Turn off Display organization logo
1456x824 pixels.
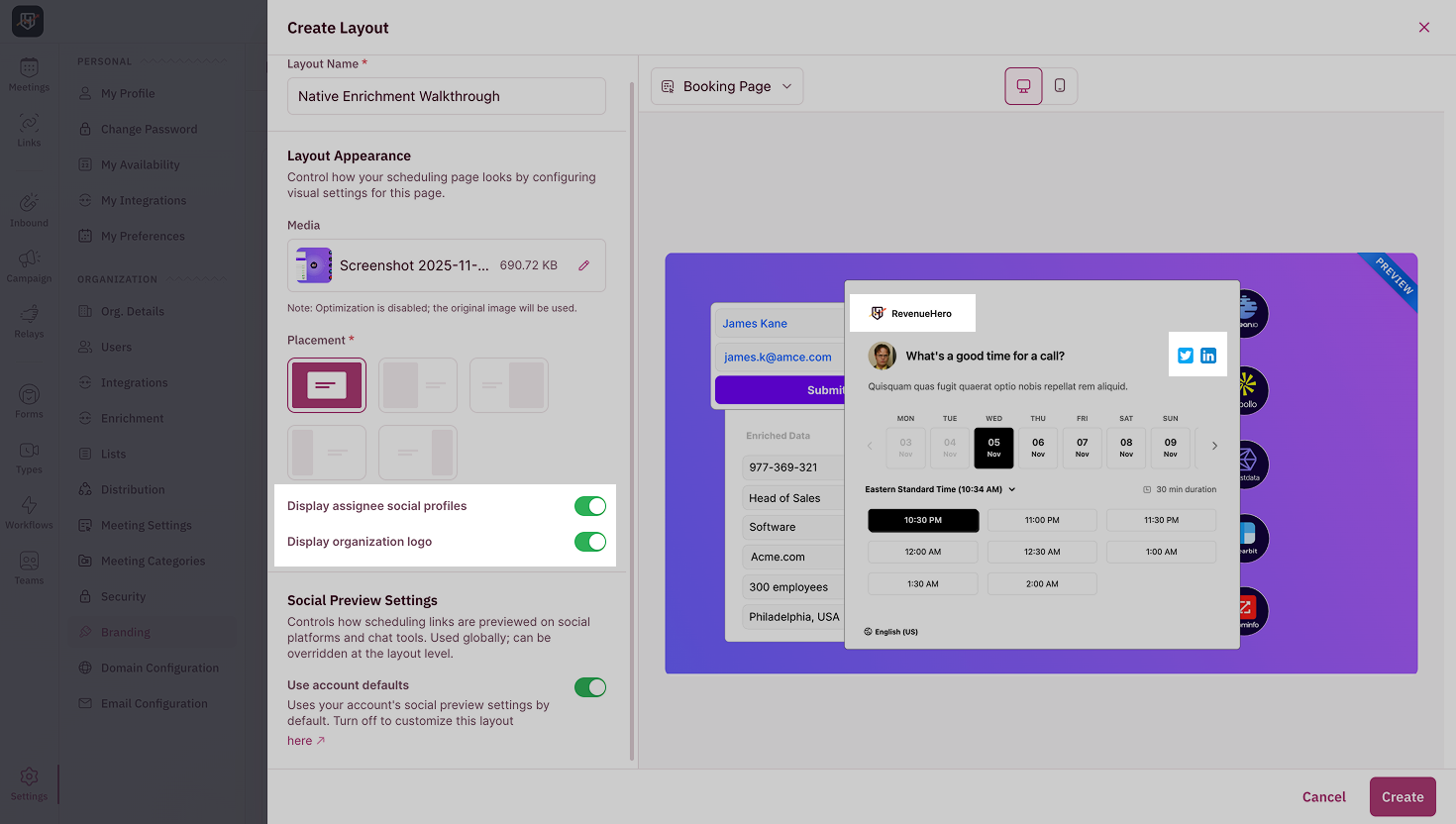click(x=589, y=542)
